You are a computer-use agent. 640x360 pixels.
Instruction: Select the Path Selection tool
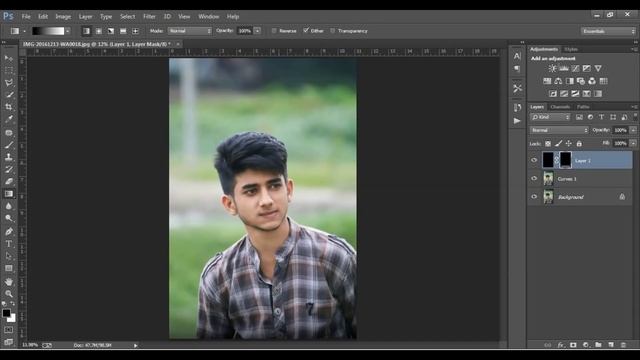pyautogui.click(x=9, y=256)
